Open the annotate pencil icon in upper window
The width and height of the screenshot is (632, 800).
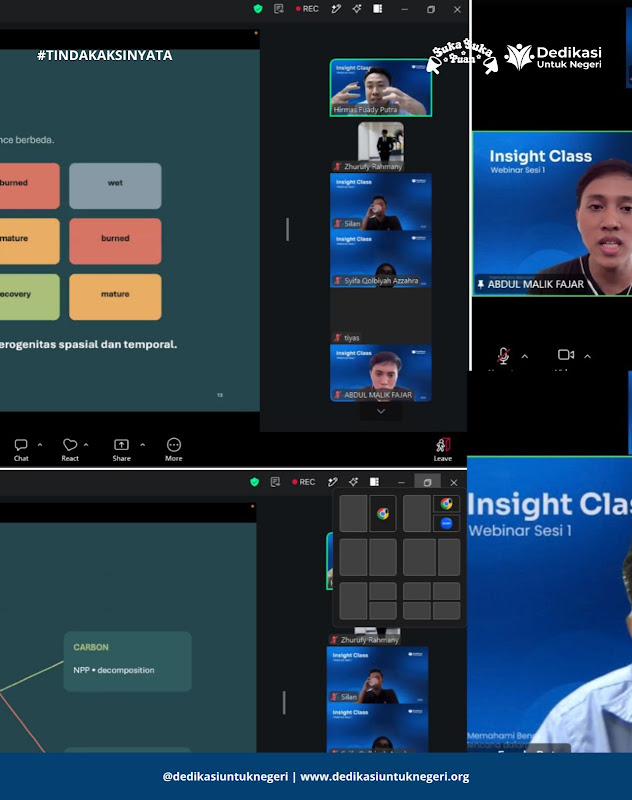pos(336,9)
